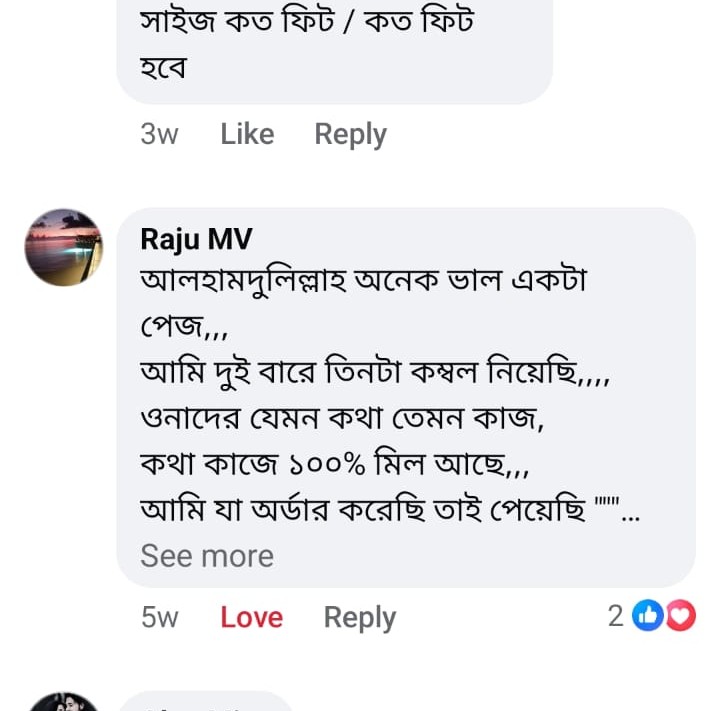Click the 3w timestamp of top comment
Viewport: 720px width, 711px height.
point(159,134)
